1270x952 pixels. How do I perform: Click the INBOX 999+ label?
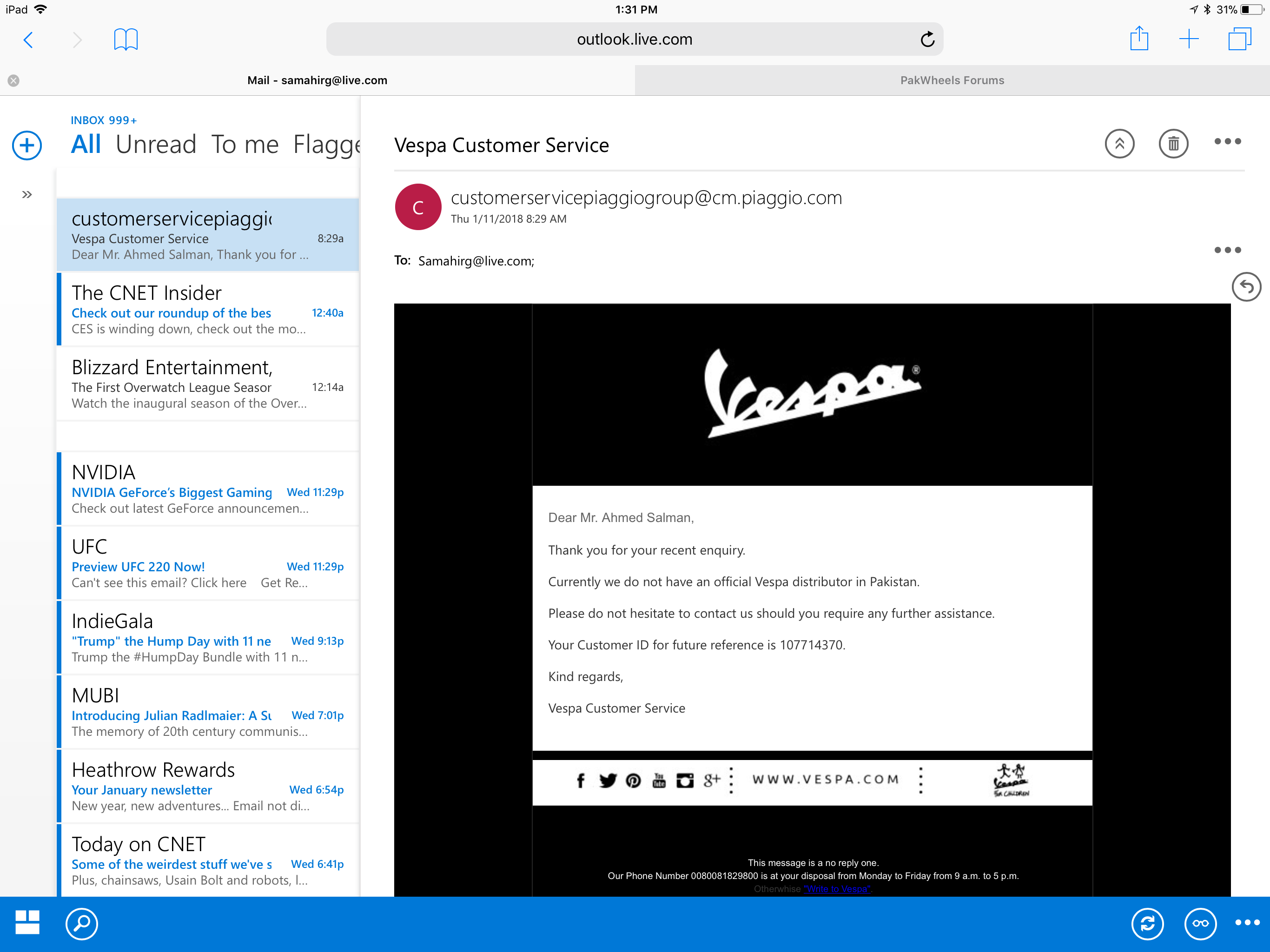[103, 120]
